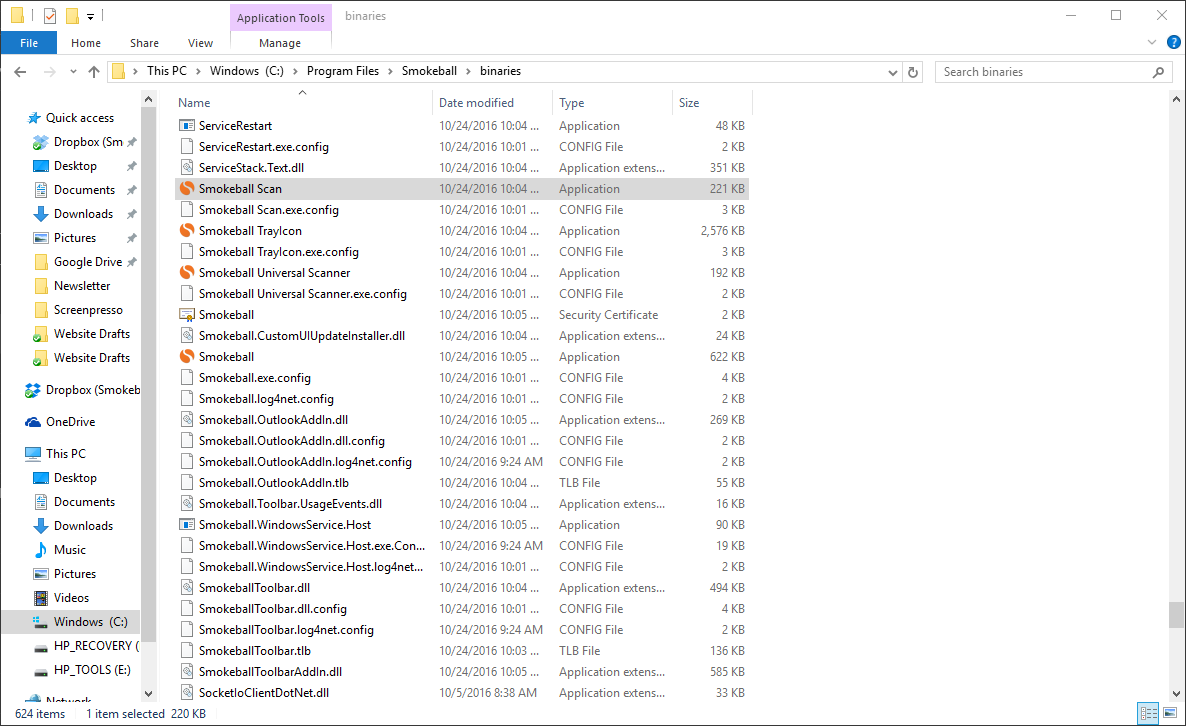Click the 2,576 KB size cell
Screen dimensions: 1186x726
coord(722,231)
